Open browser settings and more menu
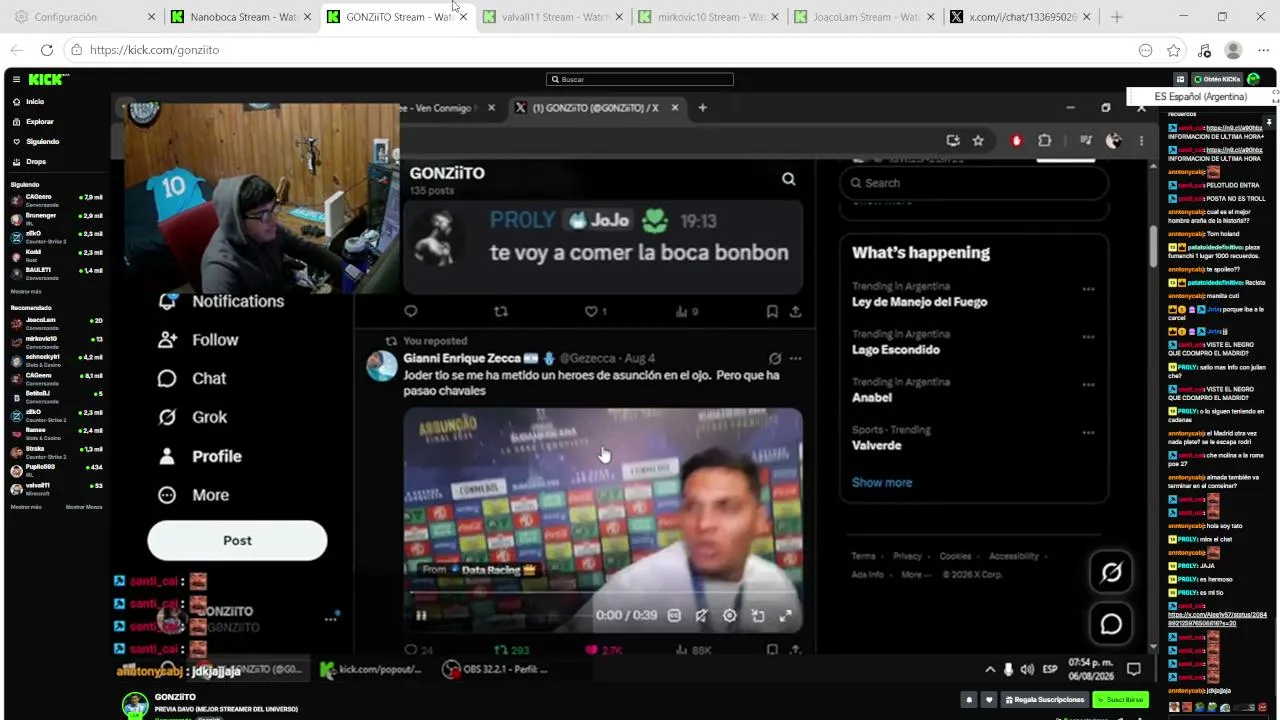The height and width of the screenshot is (720, 1280). (1262, 50)
